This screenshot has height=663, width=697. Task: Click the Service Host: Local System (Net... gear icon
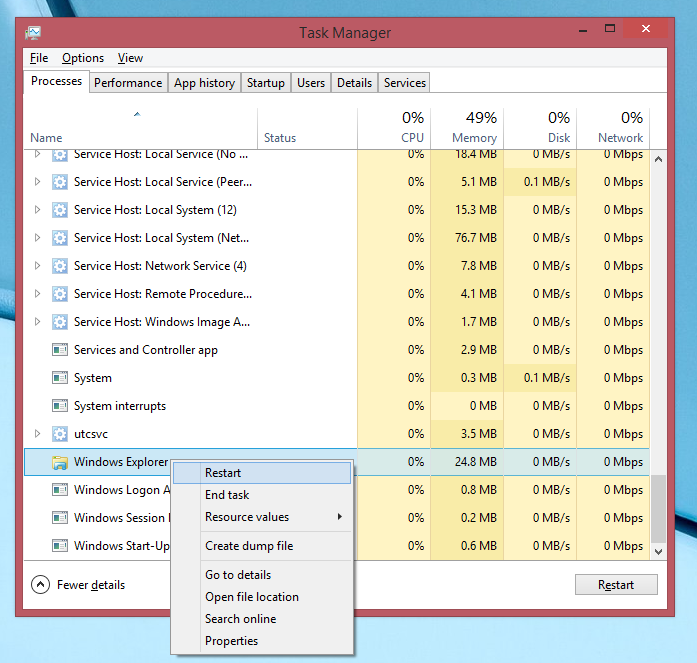pos(60,238)
